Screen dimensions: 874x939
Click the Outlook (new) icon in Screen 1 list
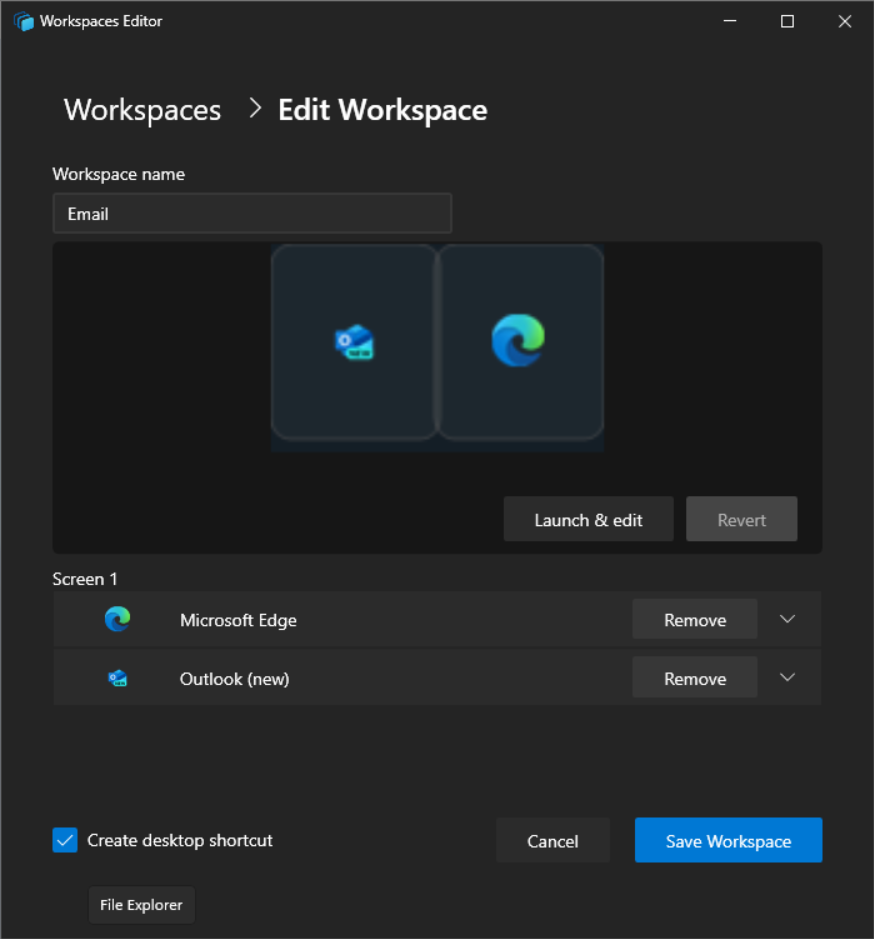point(117,678)
